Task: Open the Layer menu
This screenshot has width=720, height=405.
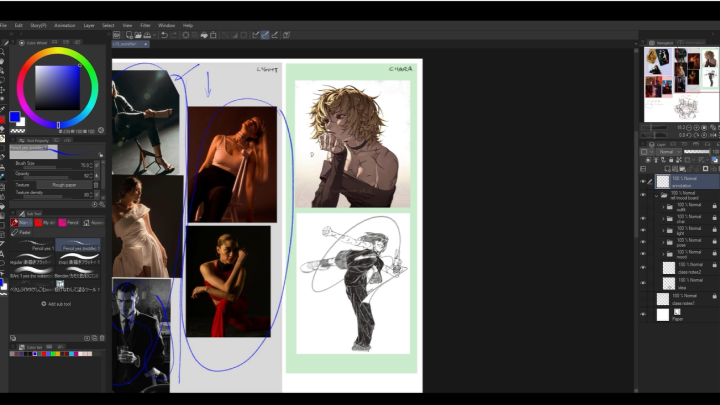Action: pyautogui.click(x=89, y=25)
